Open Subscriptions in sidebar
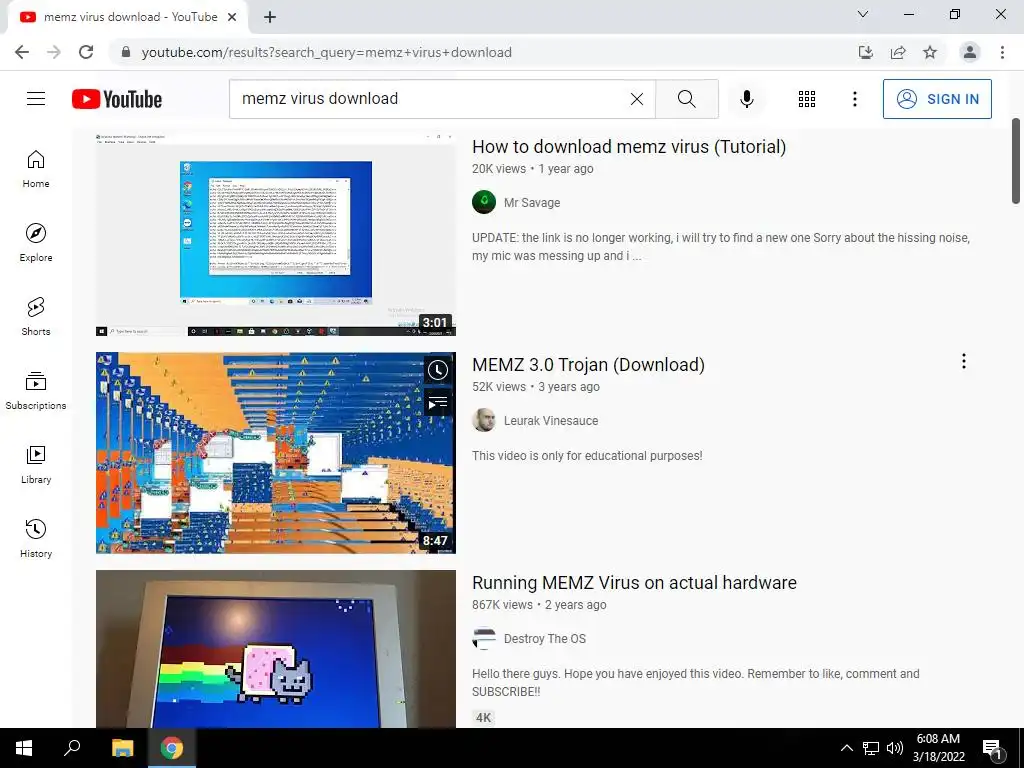This screenshot has width=1024, height=768. point(36,391)
